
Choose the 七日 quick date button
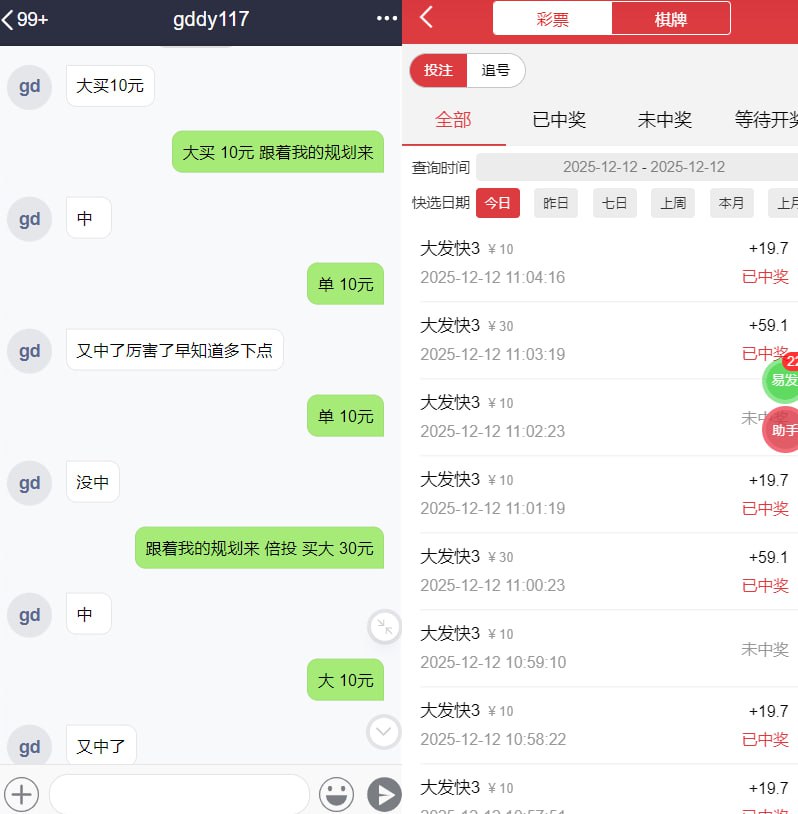pos(615,203)
